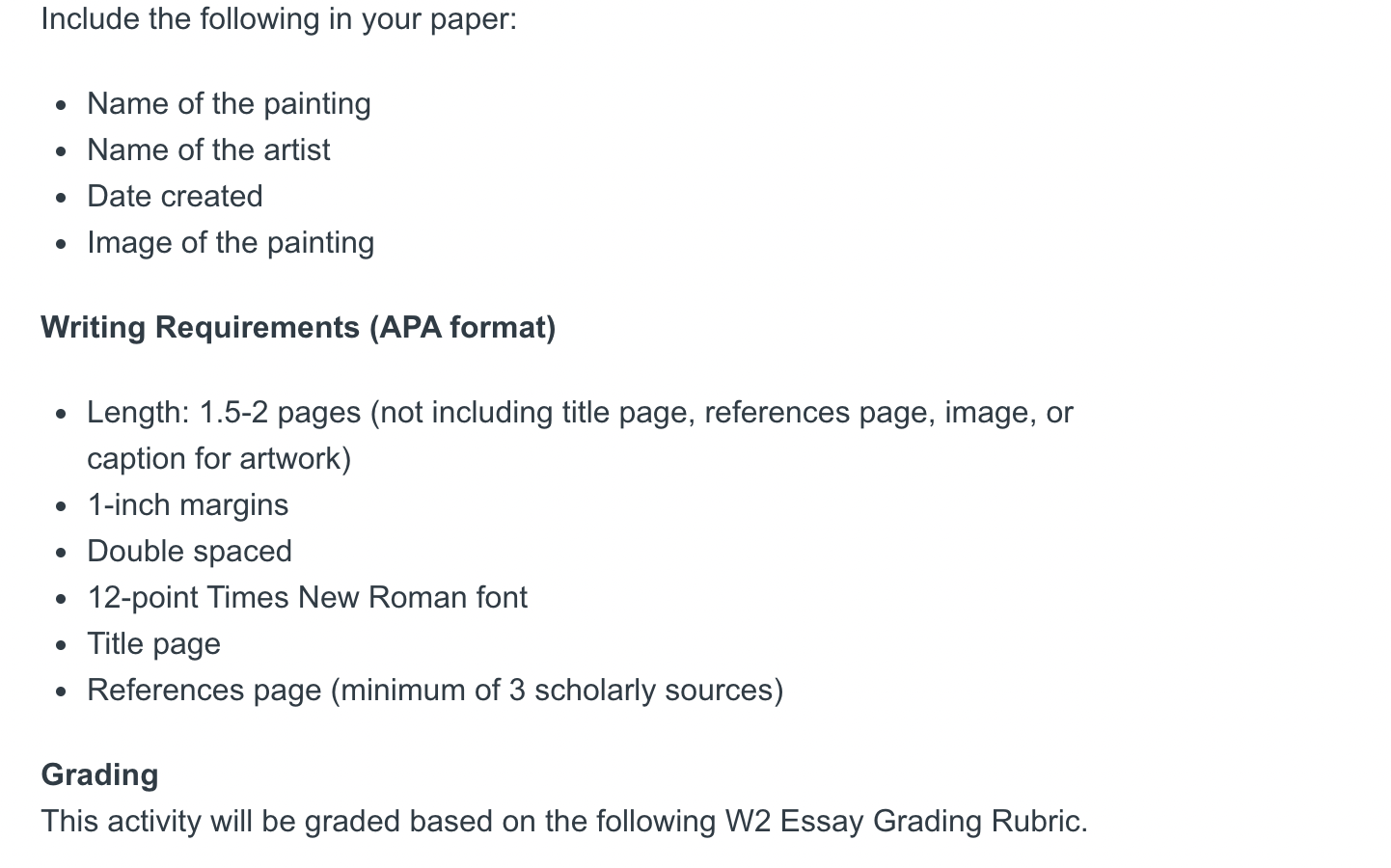The width and height of the screenshot is (1391, 868).
Task: Click the 'References page' requirement item
Action: [435, 691]
